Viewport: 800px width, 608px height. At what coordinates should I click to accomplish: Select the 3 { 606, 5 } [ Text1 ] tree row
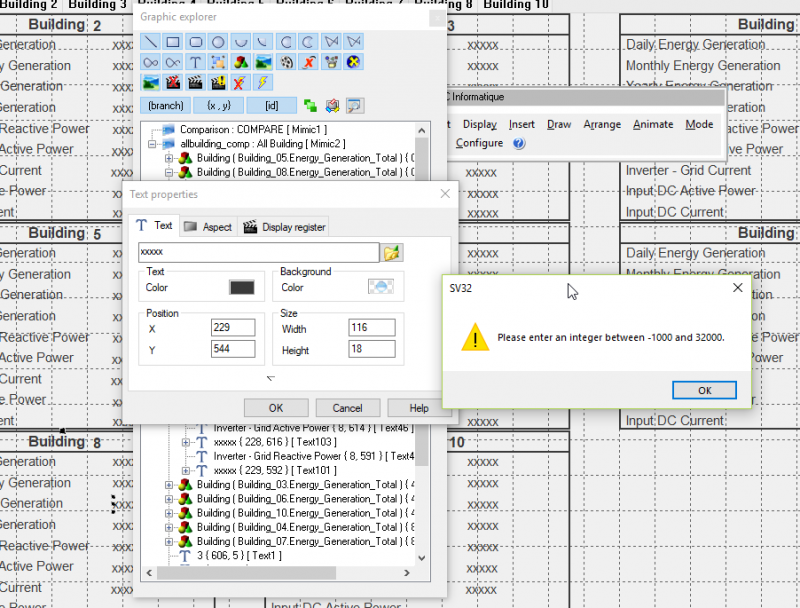(x=239, y=555)
